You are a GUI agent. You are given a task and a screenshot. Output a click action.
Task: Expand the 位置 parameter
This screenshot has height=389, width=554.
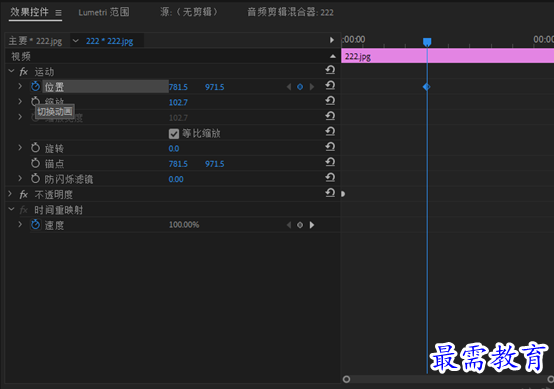(x=20, y=86)
